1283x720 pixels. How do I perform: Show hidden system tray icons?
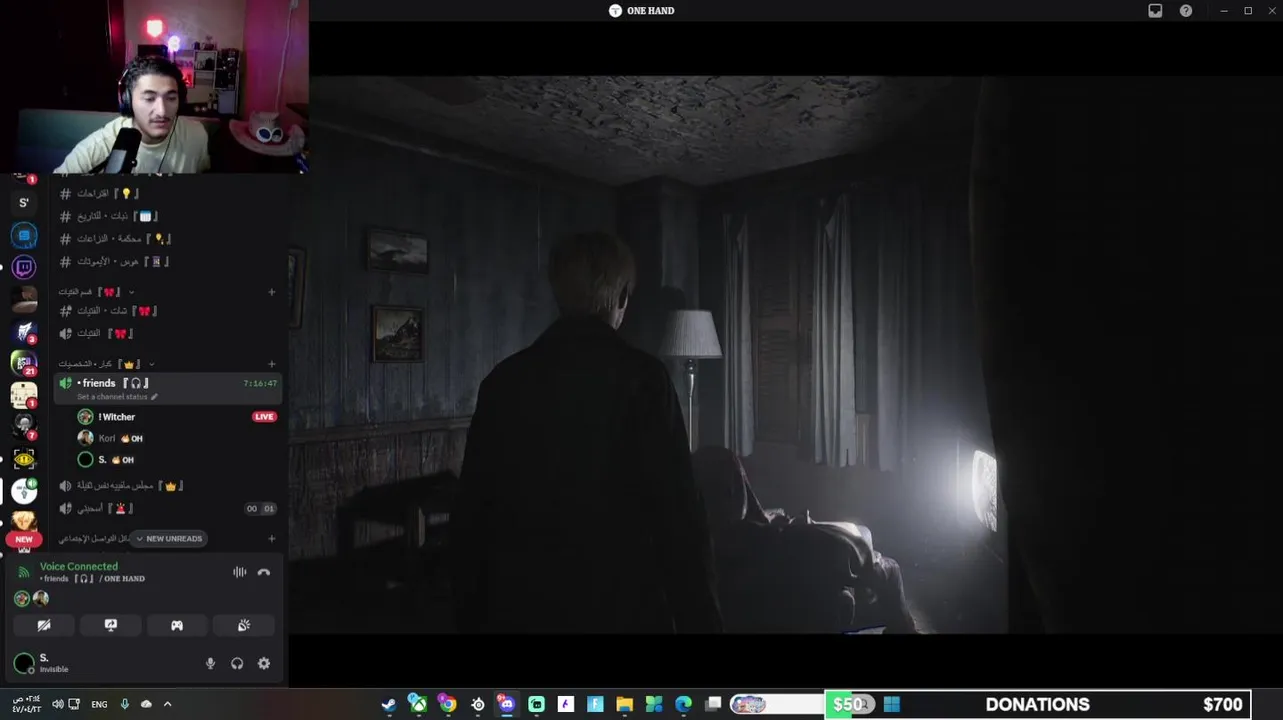167,704
